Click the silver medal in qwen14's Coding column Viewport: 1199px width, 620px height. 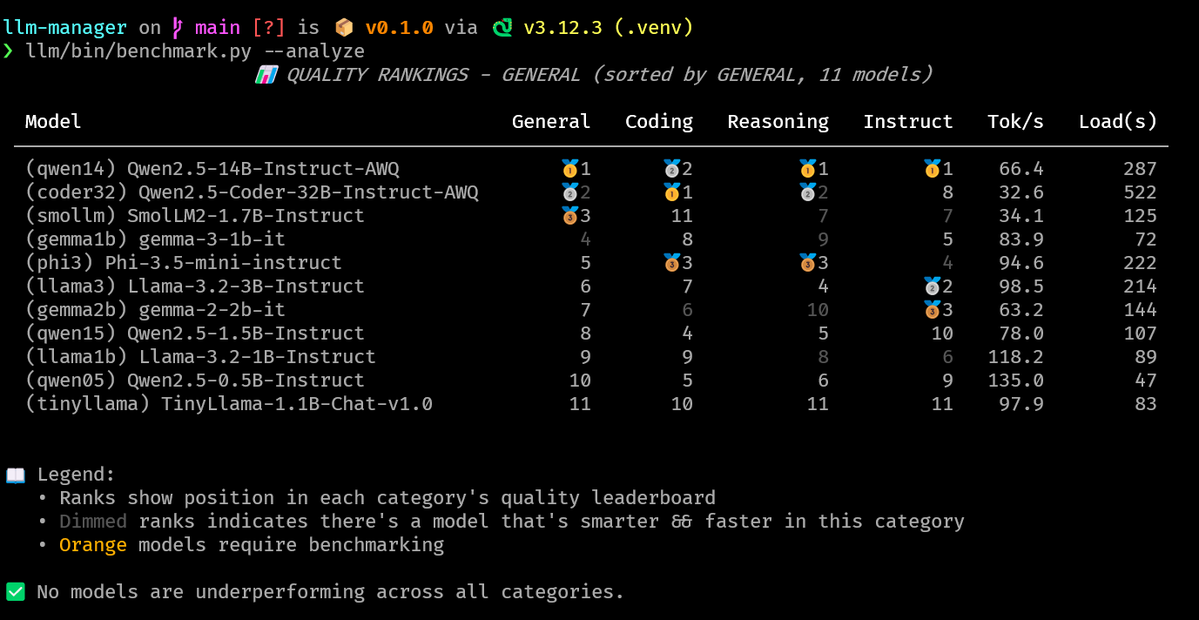pyautogui.click(x=672, y=168)
